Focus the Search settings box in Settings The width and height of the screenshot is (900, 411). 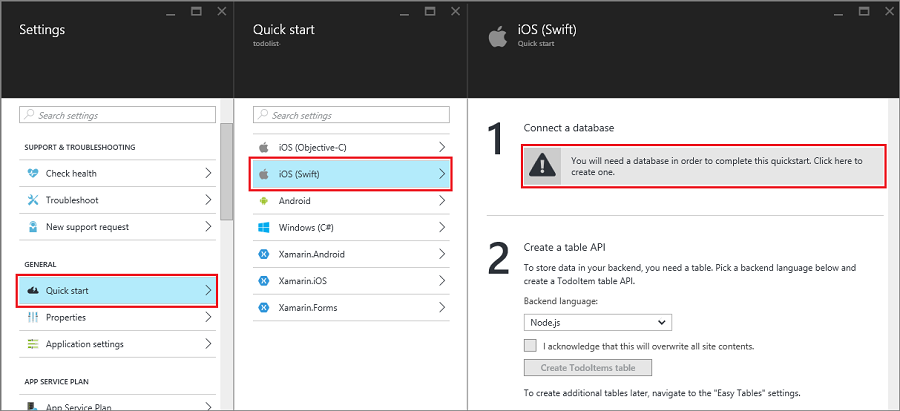click(x=119, y=115)
